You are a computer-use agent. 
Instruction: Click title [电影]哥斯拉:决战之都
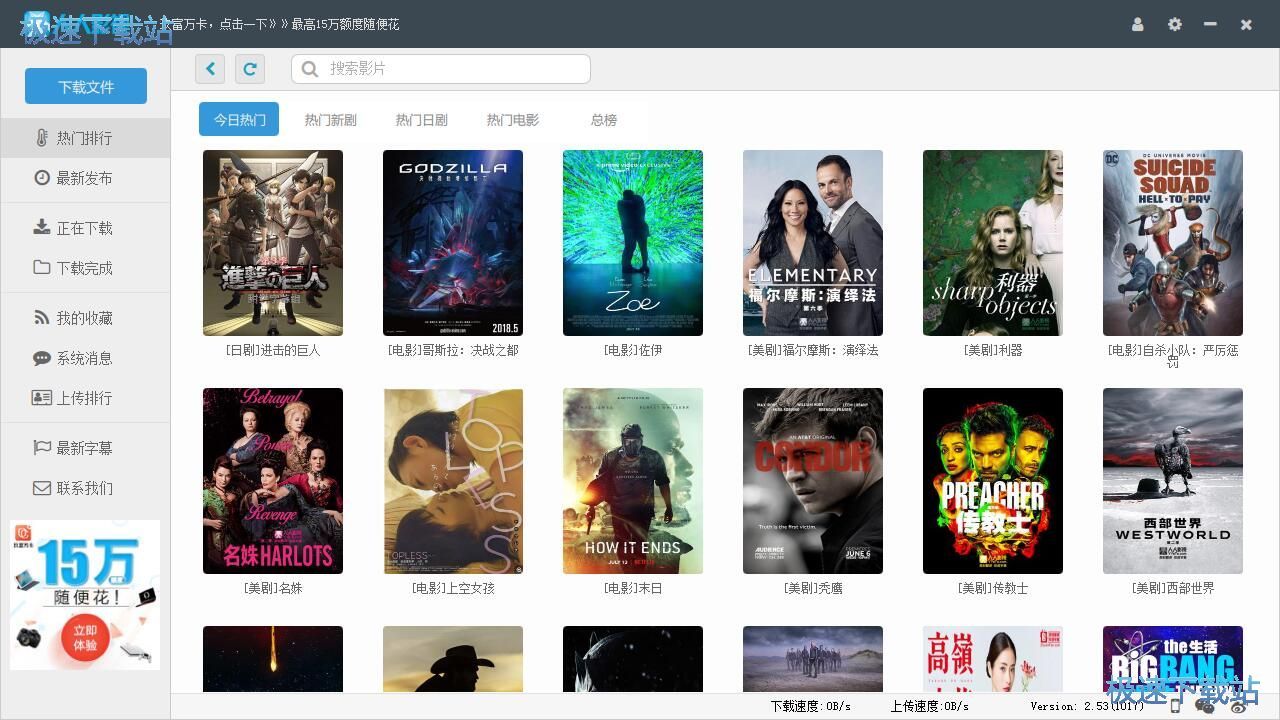[453, 350]
